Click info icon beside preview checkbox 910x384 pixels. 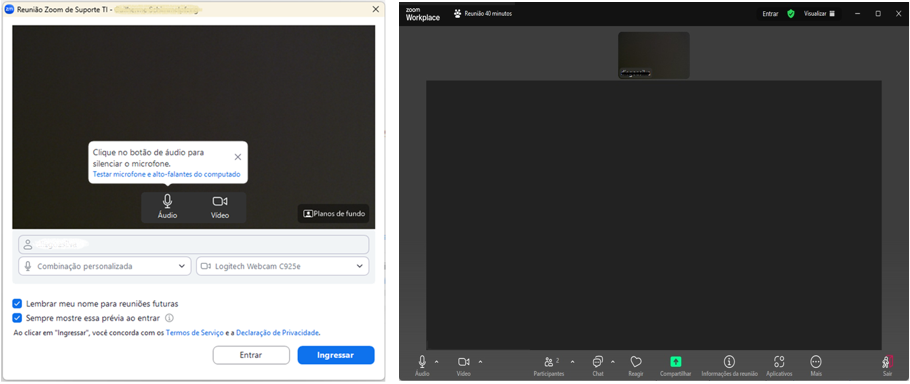[x=169, y=318]
